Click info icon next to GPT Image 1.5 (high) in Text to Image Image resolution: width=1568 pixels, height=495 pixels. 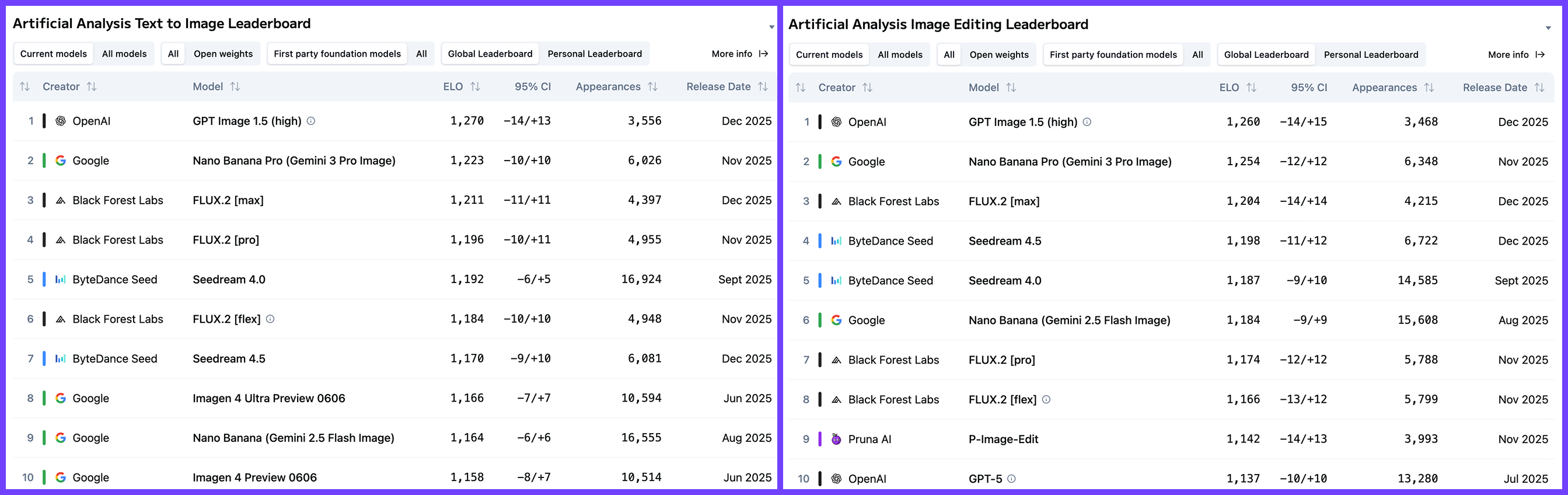[311, 121]
